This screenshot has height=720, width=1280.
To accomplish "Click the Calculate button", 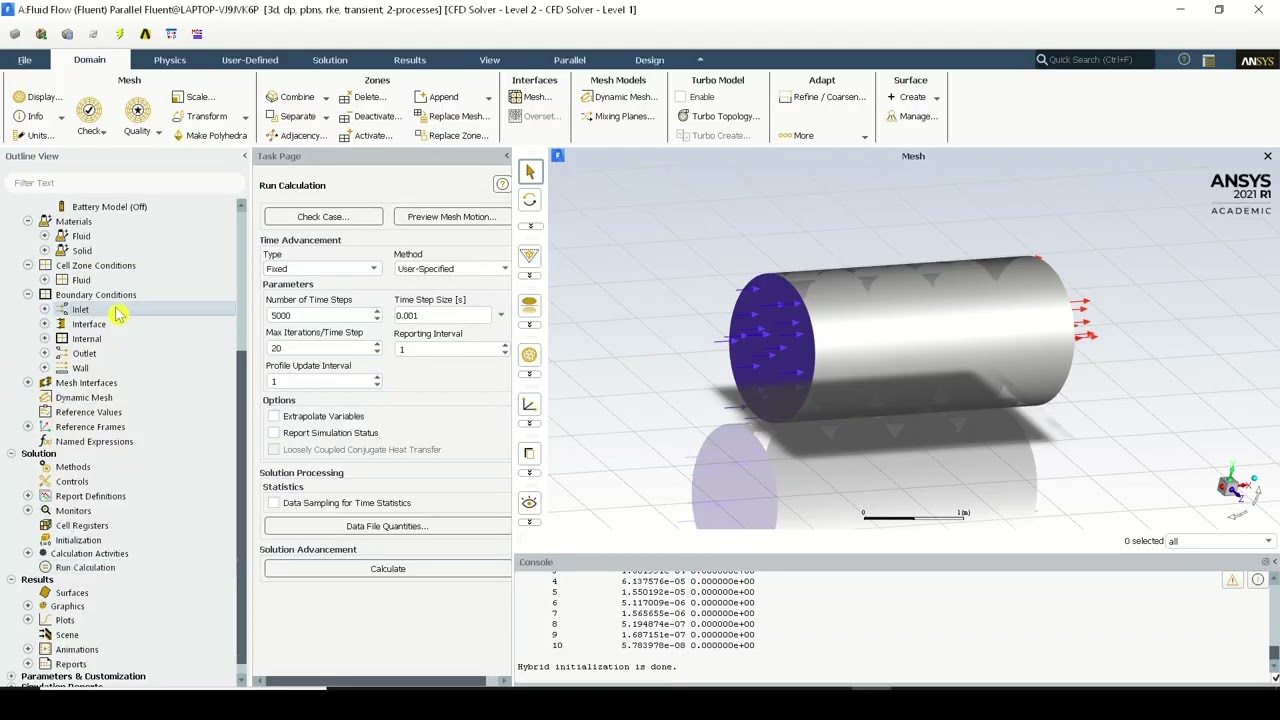I will tap(387, 569).
